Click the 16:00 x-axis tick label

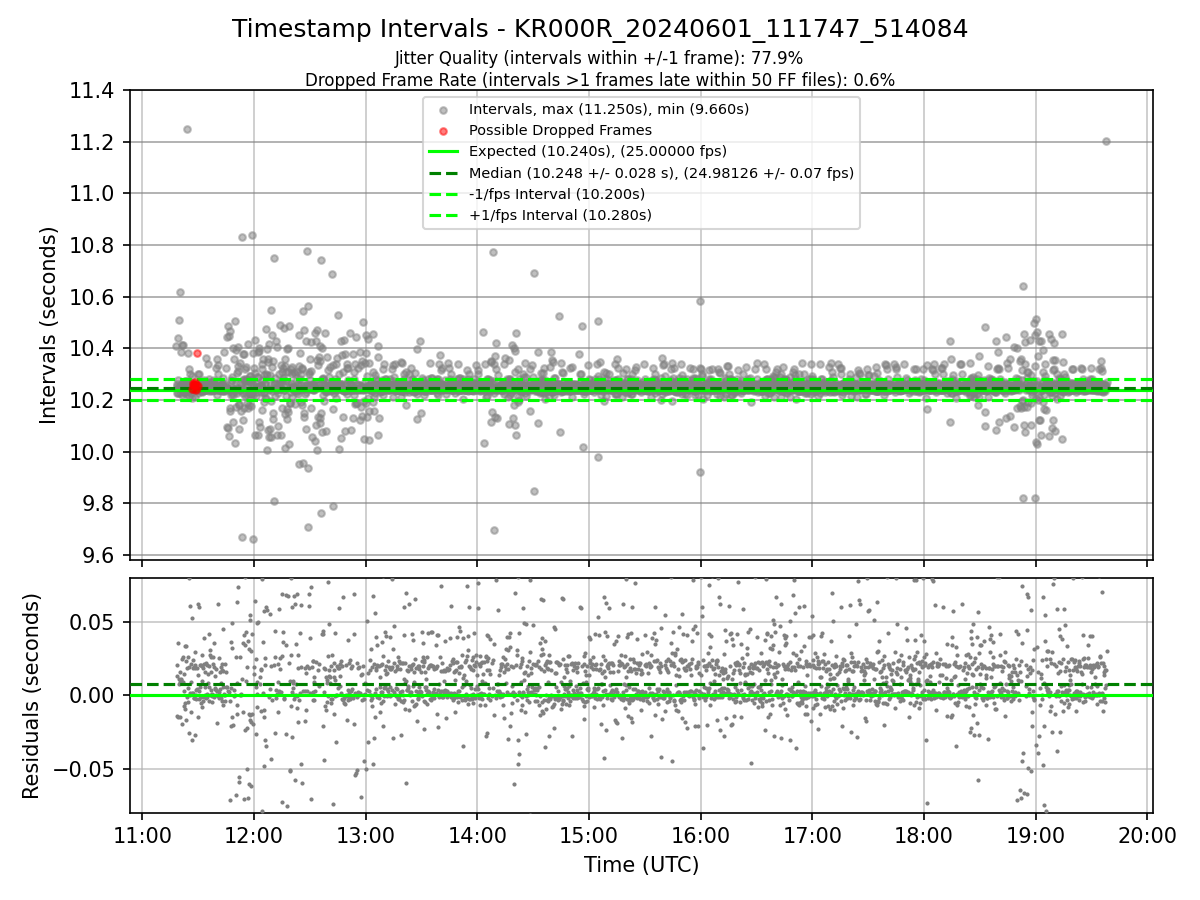point(700,835)
